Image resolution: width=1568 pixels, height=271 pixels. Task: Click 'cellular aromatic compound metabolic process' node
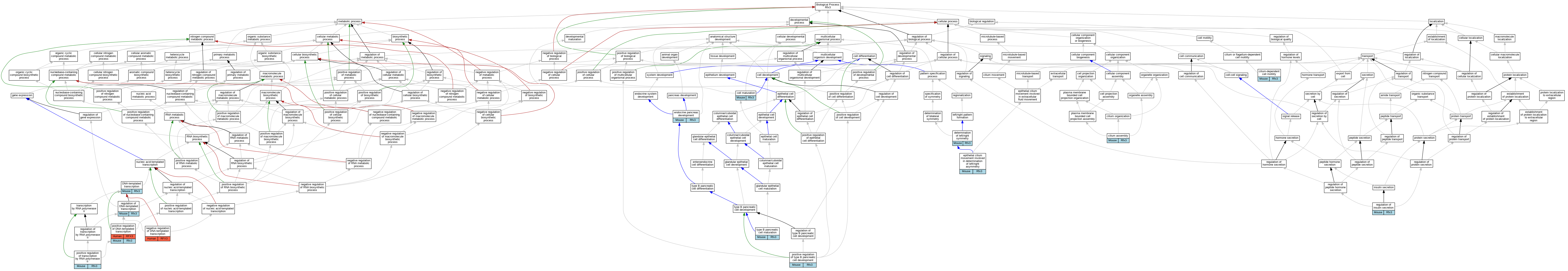tap(141, 57)
